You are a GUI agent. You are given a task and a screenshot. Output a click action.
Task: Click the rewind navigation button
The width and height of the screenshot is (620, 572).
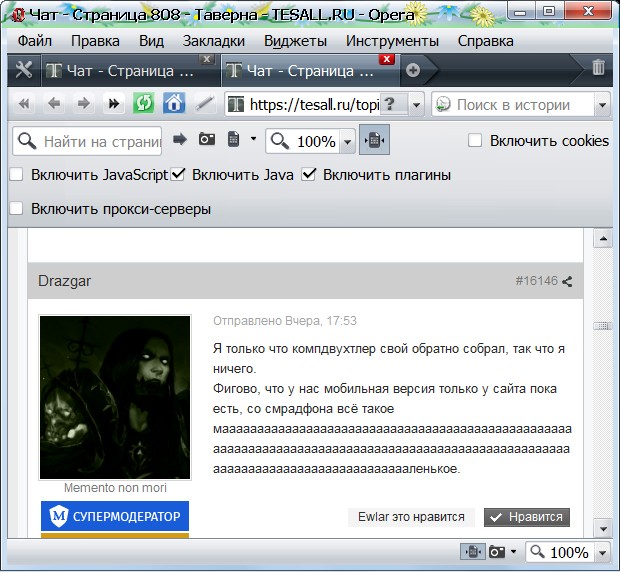pos(24,104)
